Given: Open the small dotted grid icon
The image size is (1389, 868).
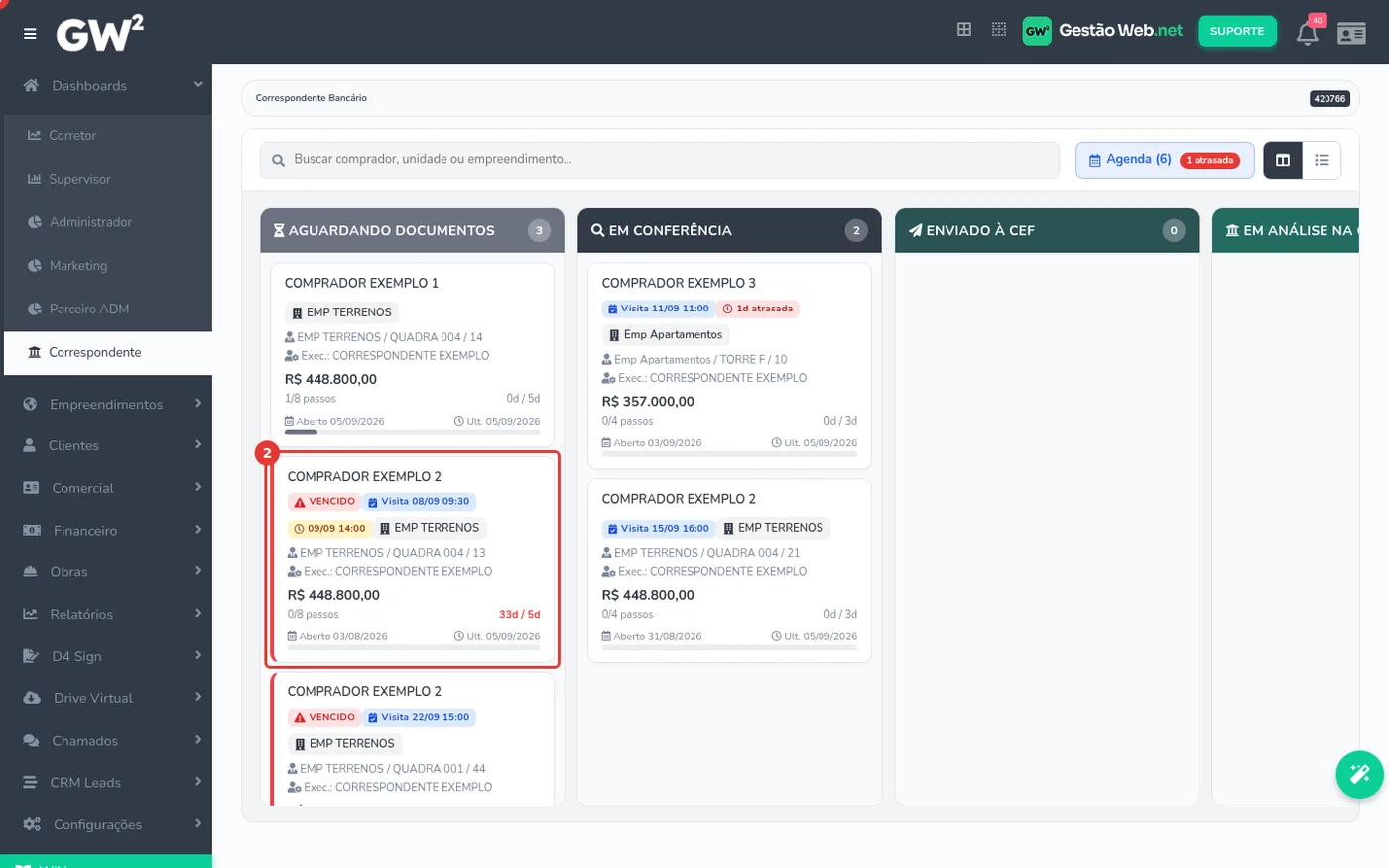Looking at the screenshot, I should pos(999,30).
